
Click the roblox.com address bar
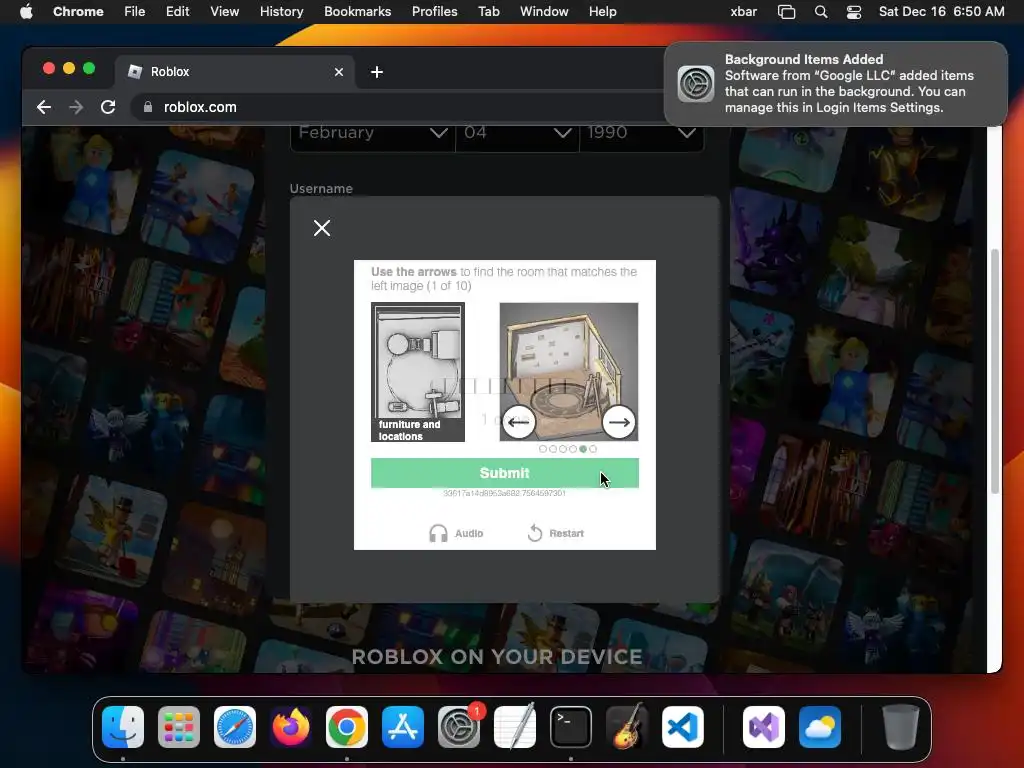[398, 107]
